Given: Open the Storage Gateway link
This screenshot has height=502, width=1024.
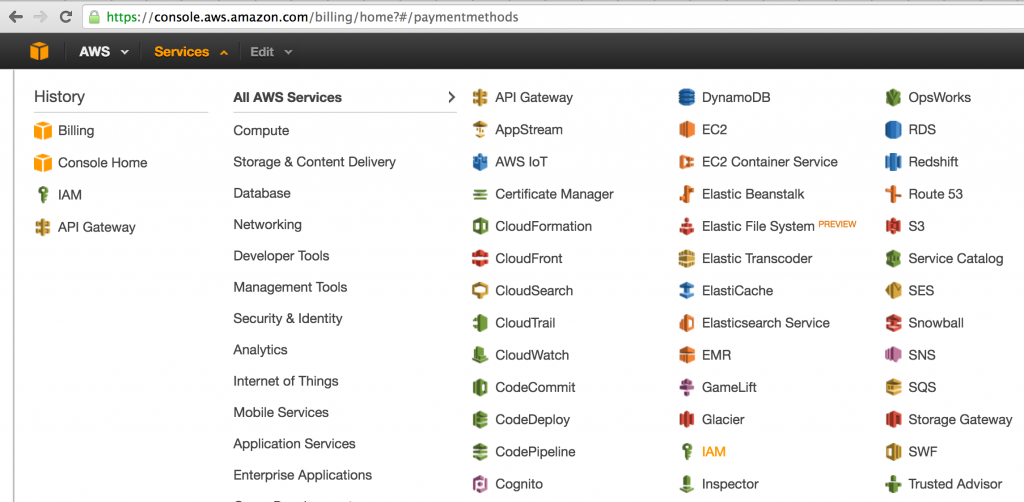Looking at the screenshot, I should (x=961, y=420).
